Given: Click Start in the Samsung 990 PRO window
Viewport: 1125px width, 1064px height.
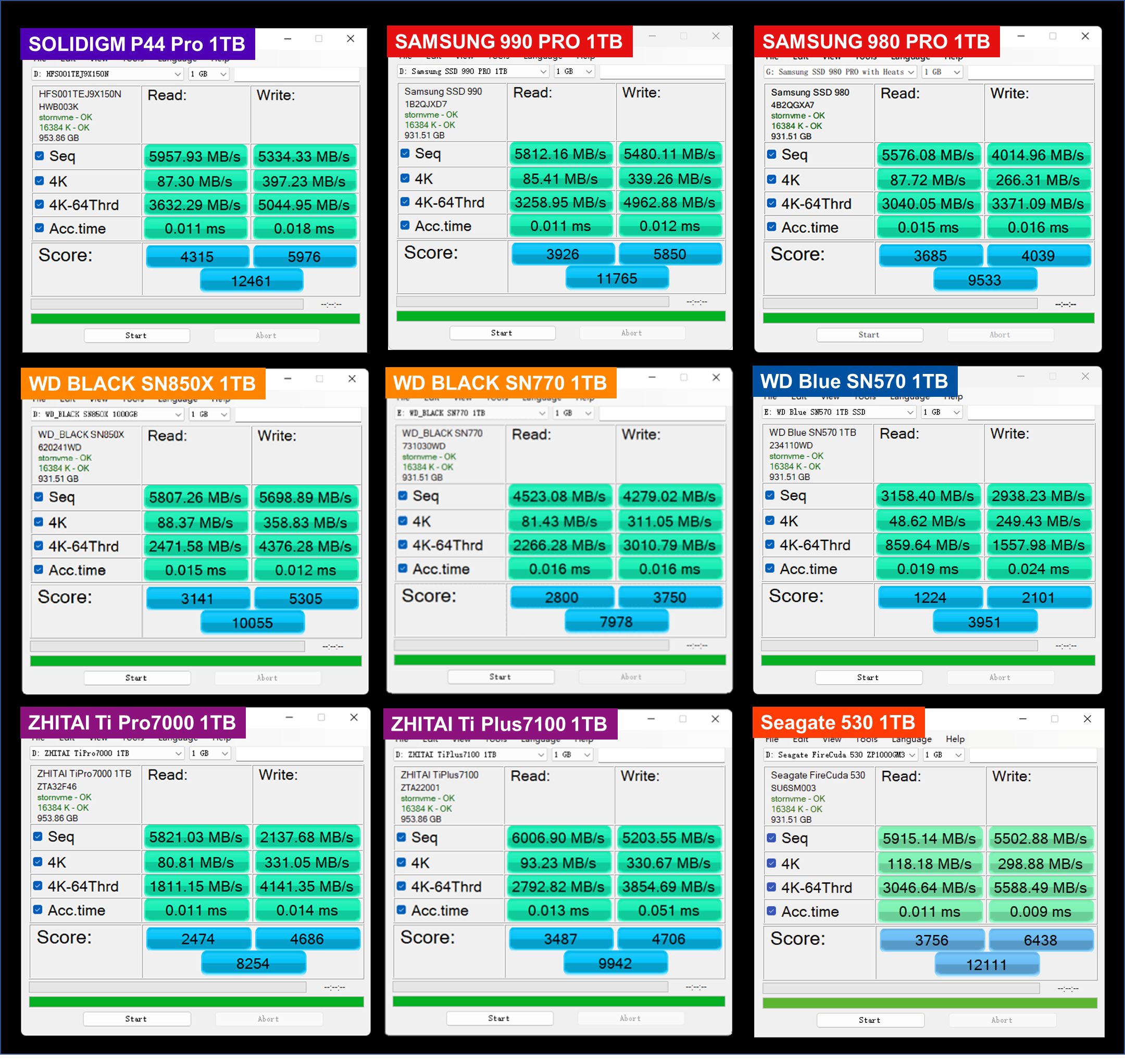Looking at the screenshot, I should pyautogui.click(x=502, y=333).
